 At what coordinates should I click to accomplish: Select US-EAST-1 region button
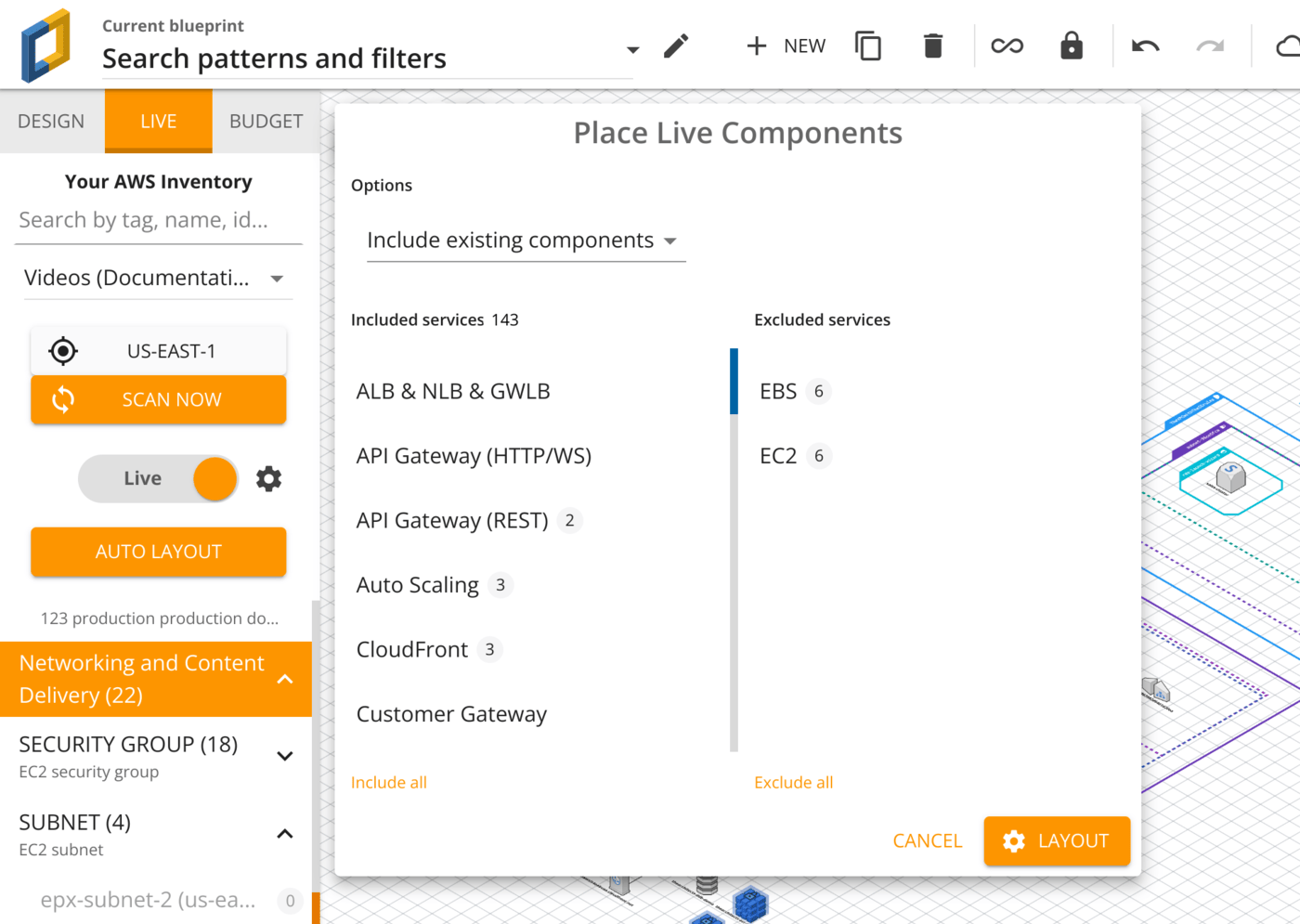pyautogui.click(x=159, y=351)
